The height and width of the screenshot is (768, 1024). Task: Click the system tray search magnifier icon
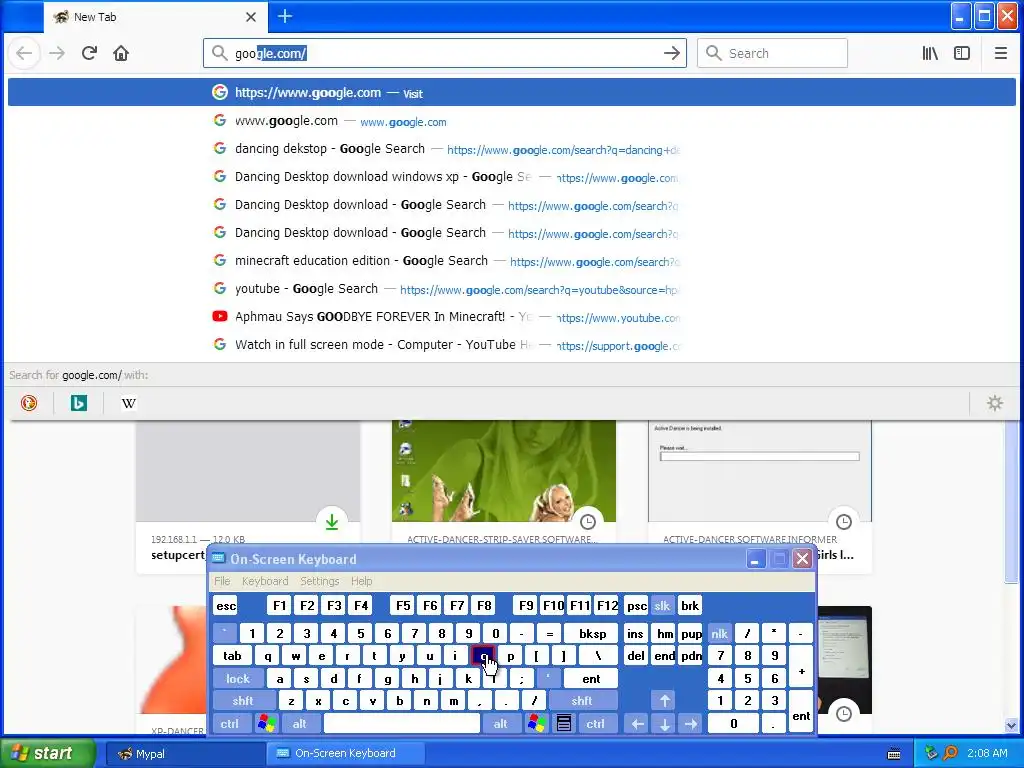click(951, 753)
